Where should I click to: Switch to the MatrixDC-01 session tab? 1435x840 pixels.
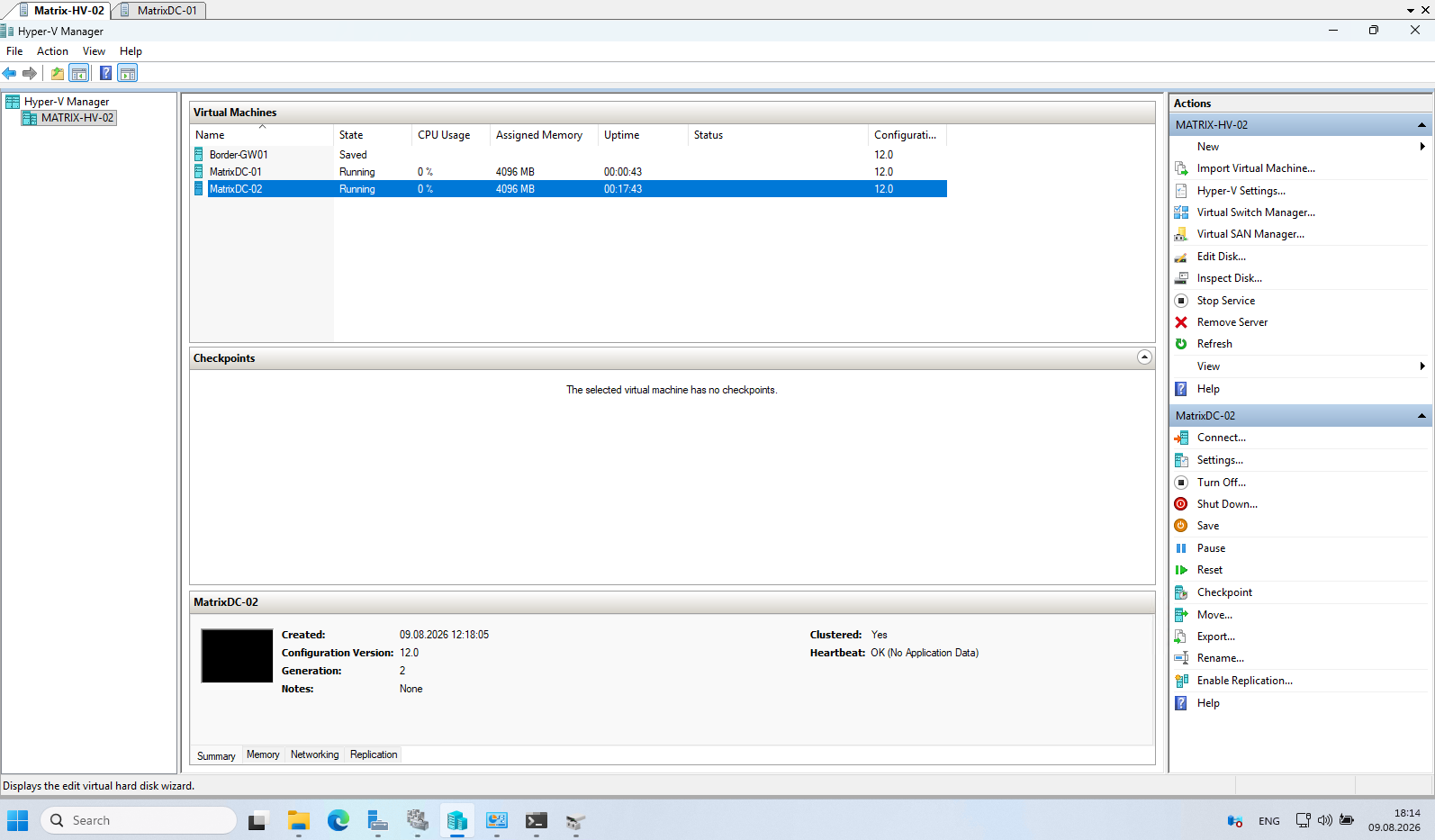(x=160, y=10)
